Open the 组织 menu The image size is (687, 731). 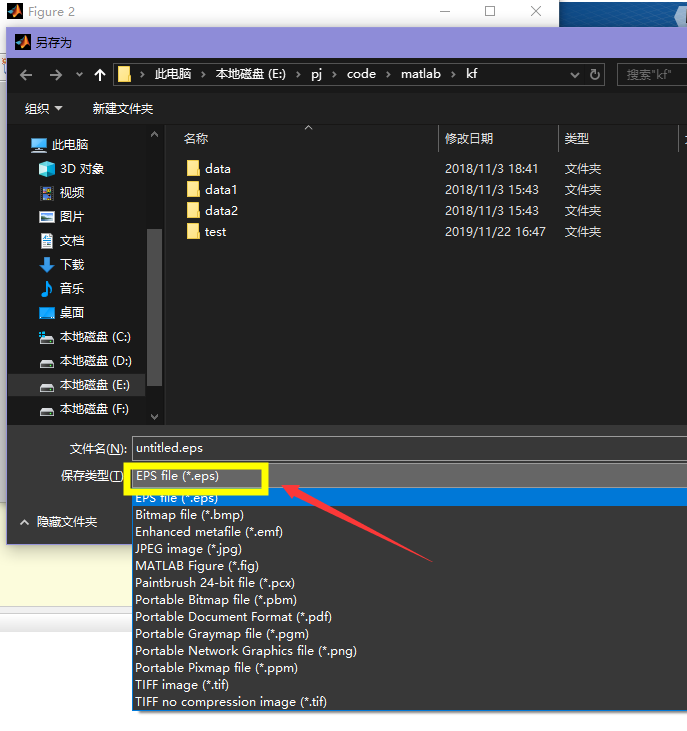43,109
